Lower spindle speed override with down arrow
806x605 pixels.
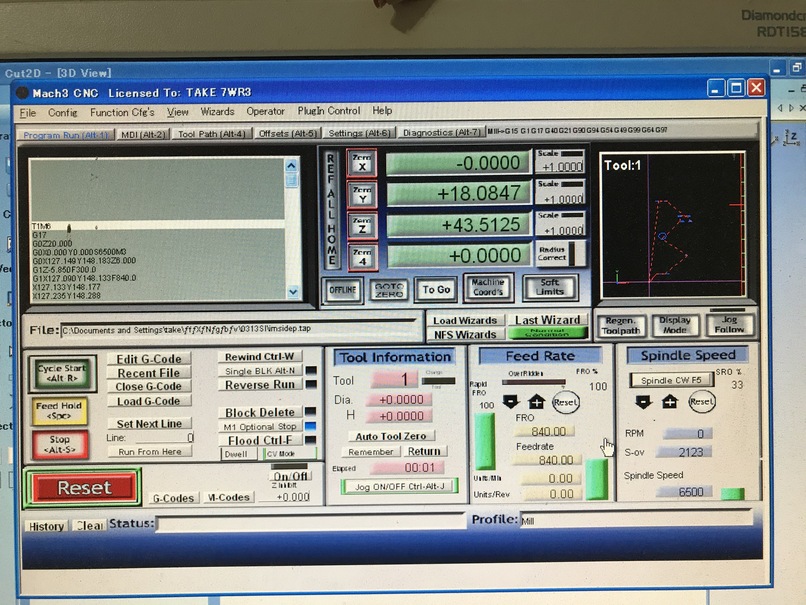pos(644,401)
